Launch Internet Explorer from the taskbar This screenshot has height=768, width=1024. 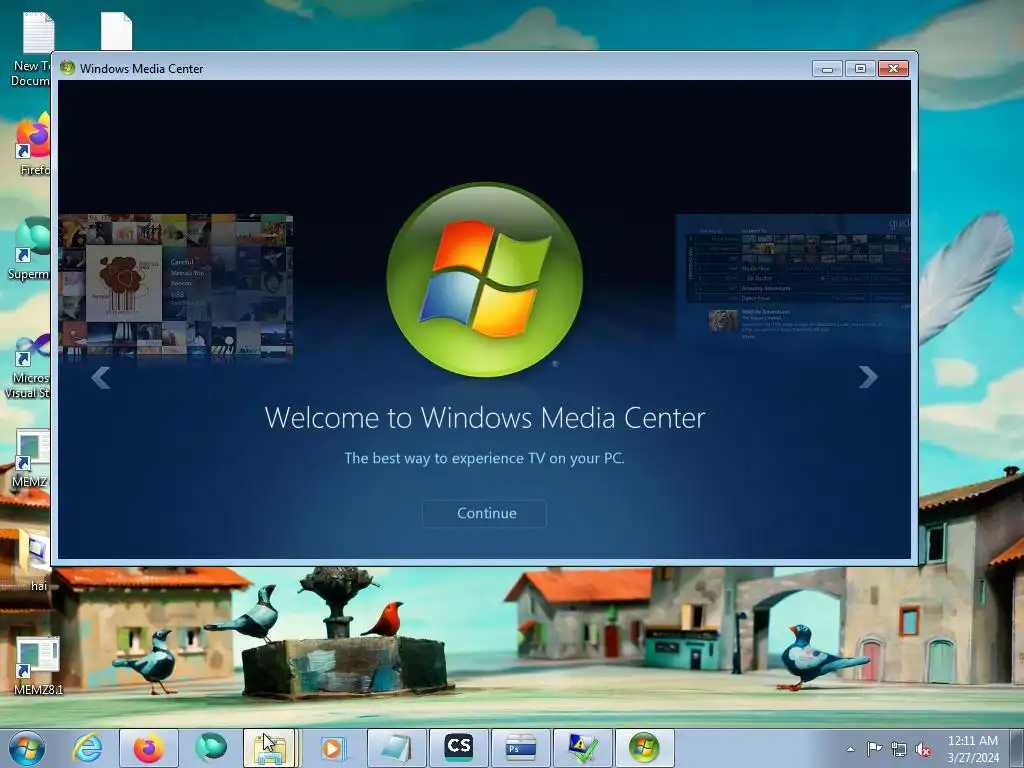point(88,748)
